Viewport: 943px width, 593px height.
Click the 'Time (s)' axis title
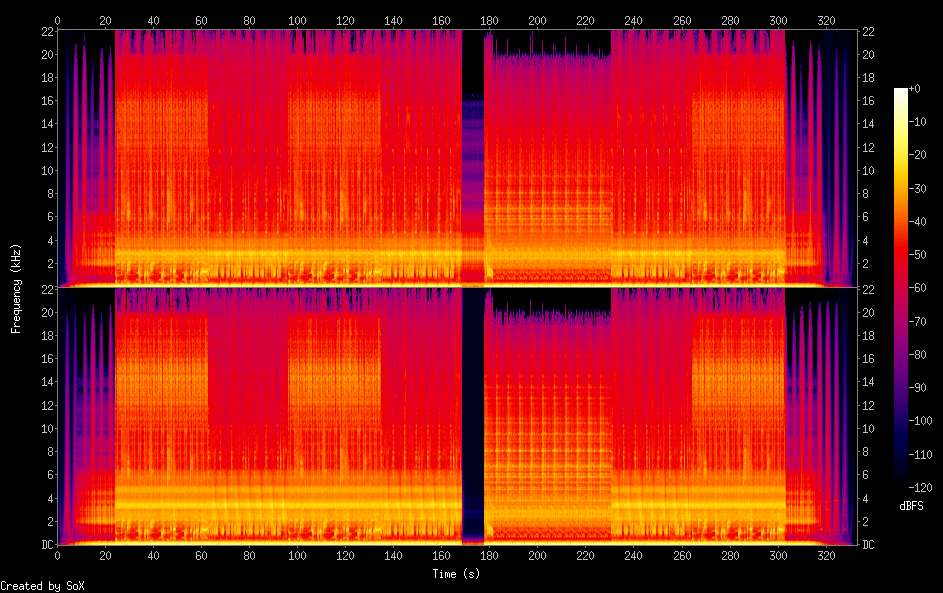point(456,574)
